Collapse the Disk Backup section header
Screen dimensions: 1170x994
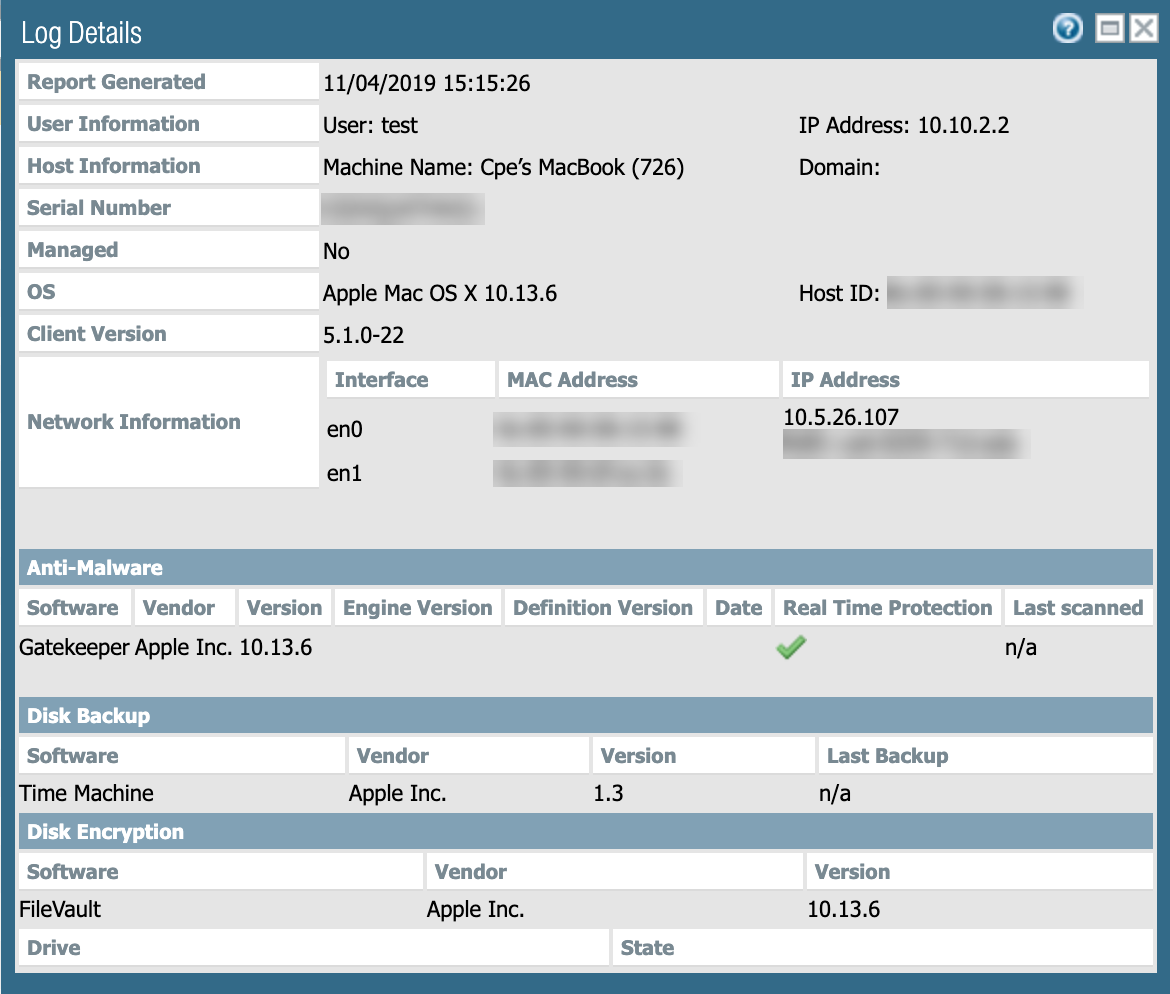click(88, 716)
